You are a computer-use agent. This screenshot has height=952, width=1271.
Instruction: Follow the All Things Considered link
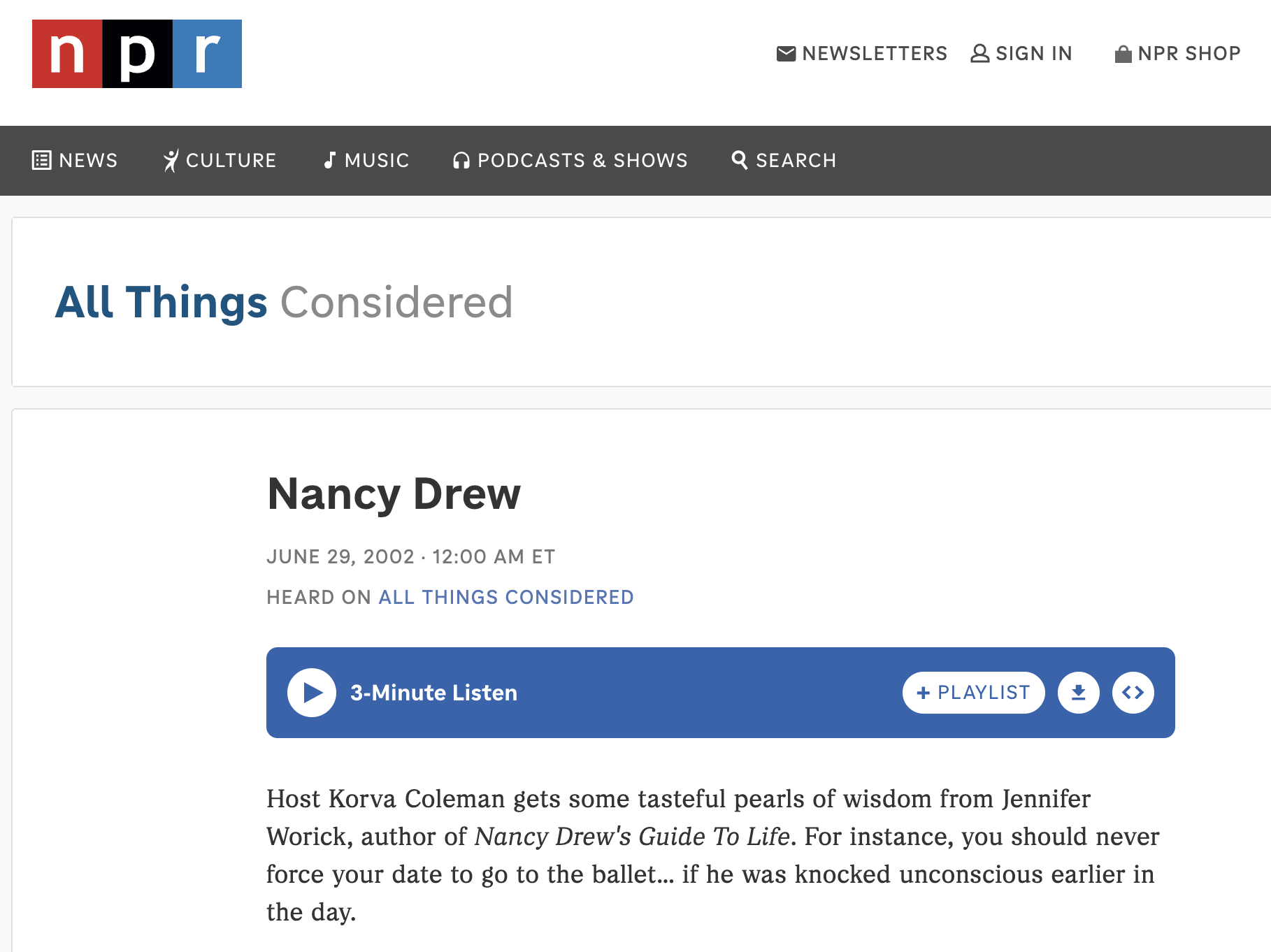tap(506, 597)
